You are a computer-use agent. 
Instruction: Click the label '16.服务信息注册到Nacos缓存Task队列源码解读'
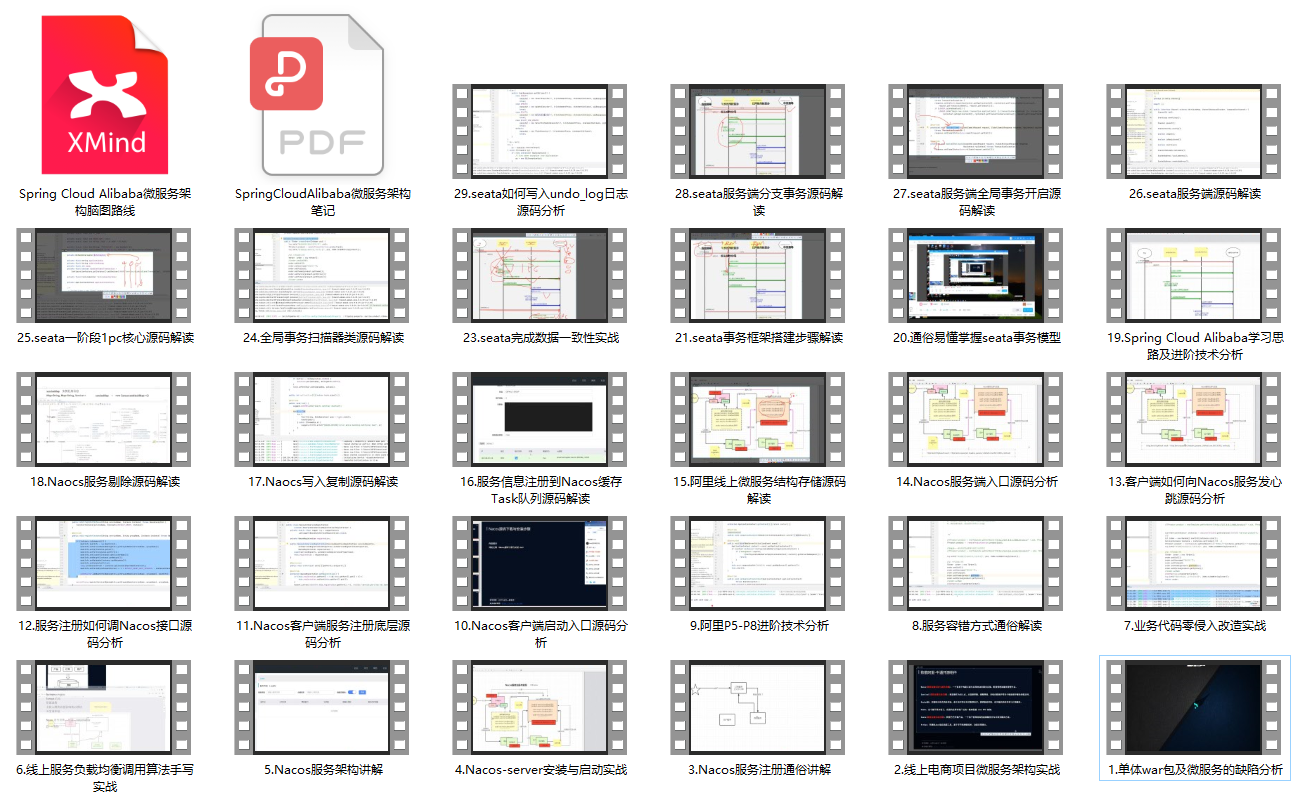click(541, 490)
